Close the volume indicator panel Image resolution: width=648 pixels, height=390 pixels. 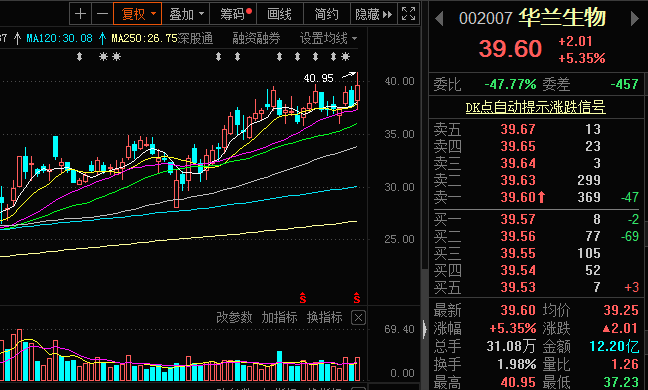click(358, 318)
